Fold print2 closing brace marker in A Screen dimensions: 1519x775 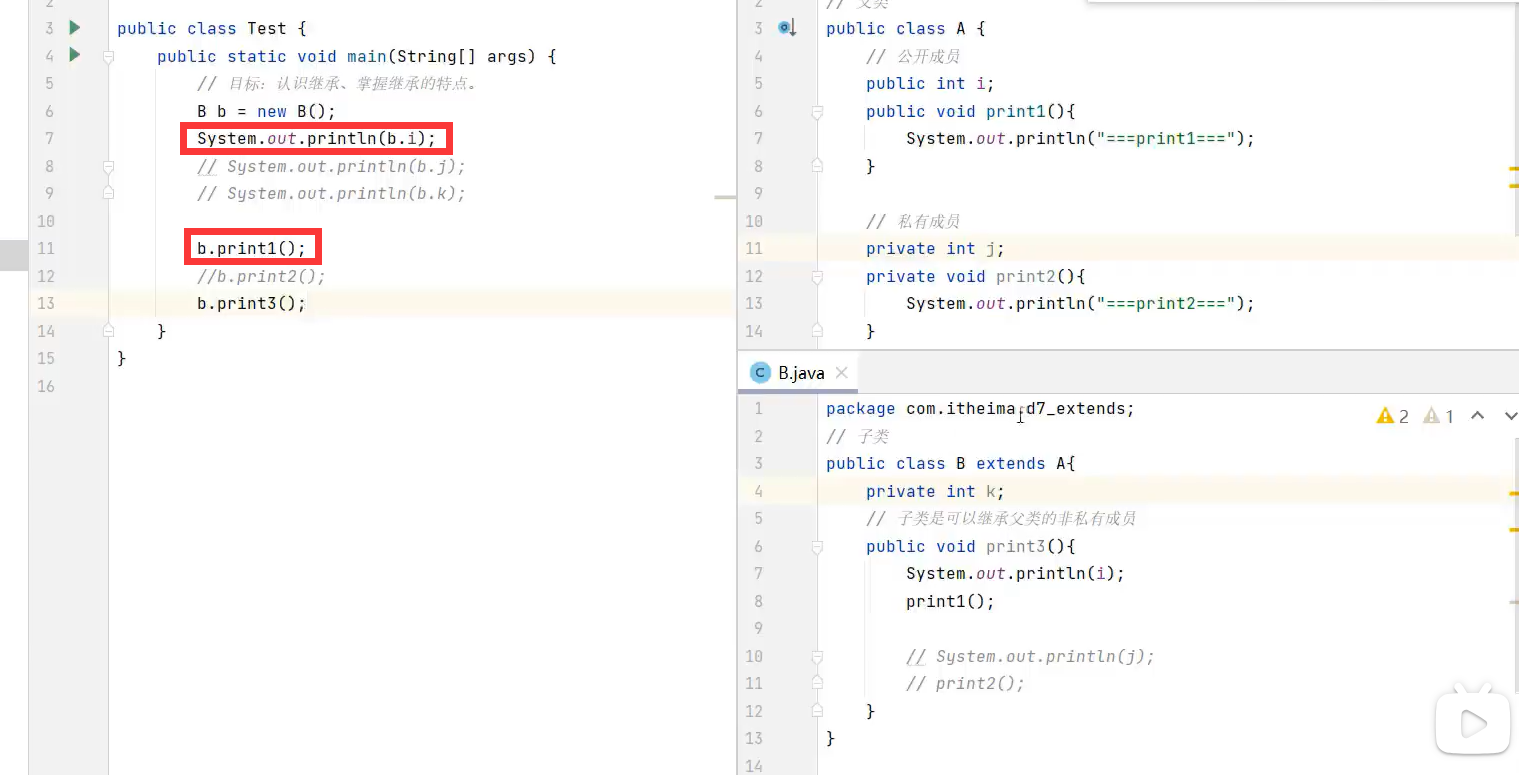coord(817,331)
